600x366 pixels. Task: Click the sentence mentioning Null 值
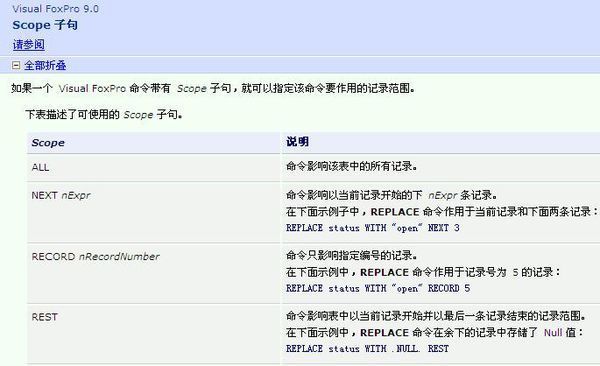click(435, 332)
